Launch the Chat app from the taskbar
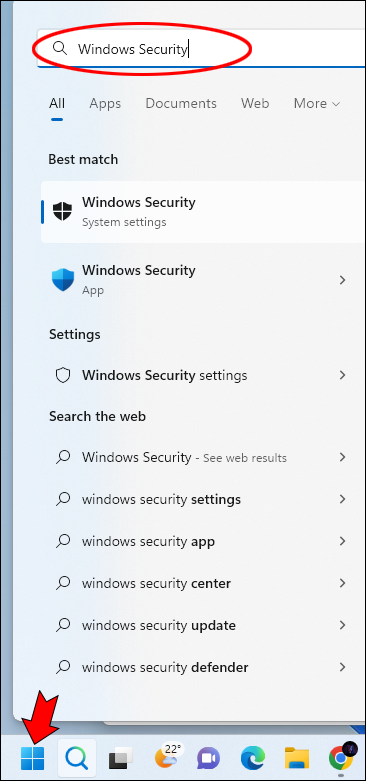The height and width of the screenshot is (781, 366). [208, 759]
